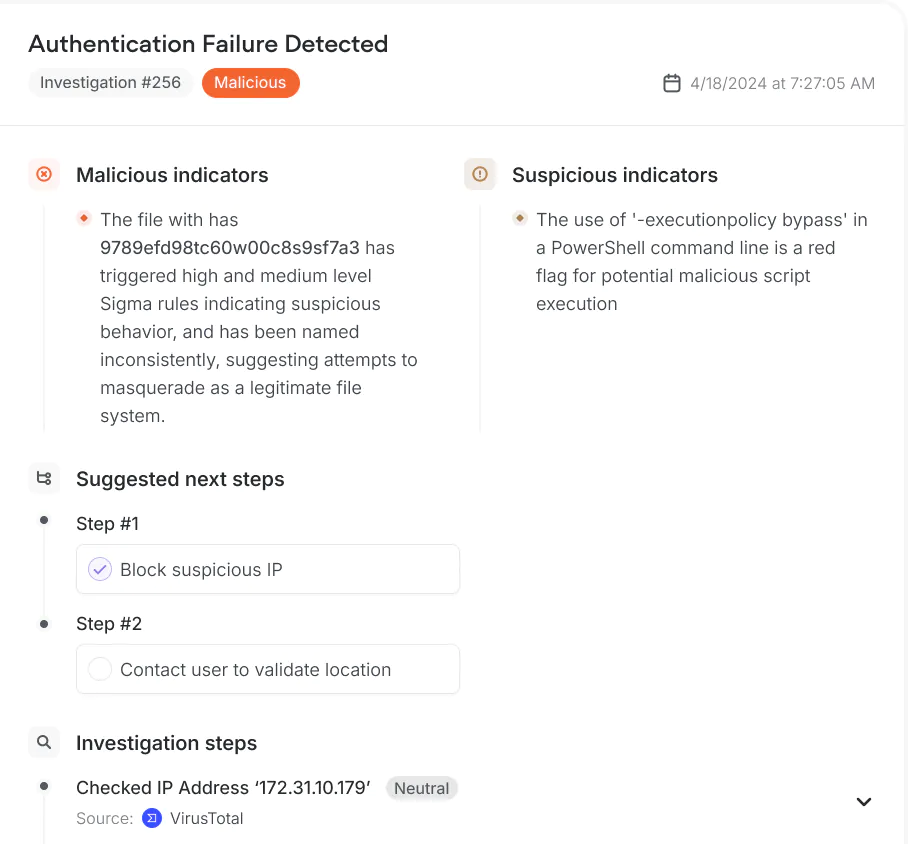This screenshot has height=844, width=908.
Task: Select the Malicious status badge
Action: pyautogui.click(x=251, y=83)
